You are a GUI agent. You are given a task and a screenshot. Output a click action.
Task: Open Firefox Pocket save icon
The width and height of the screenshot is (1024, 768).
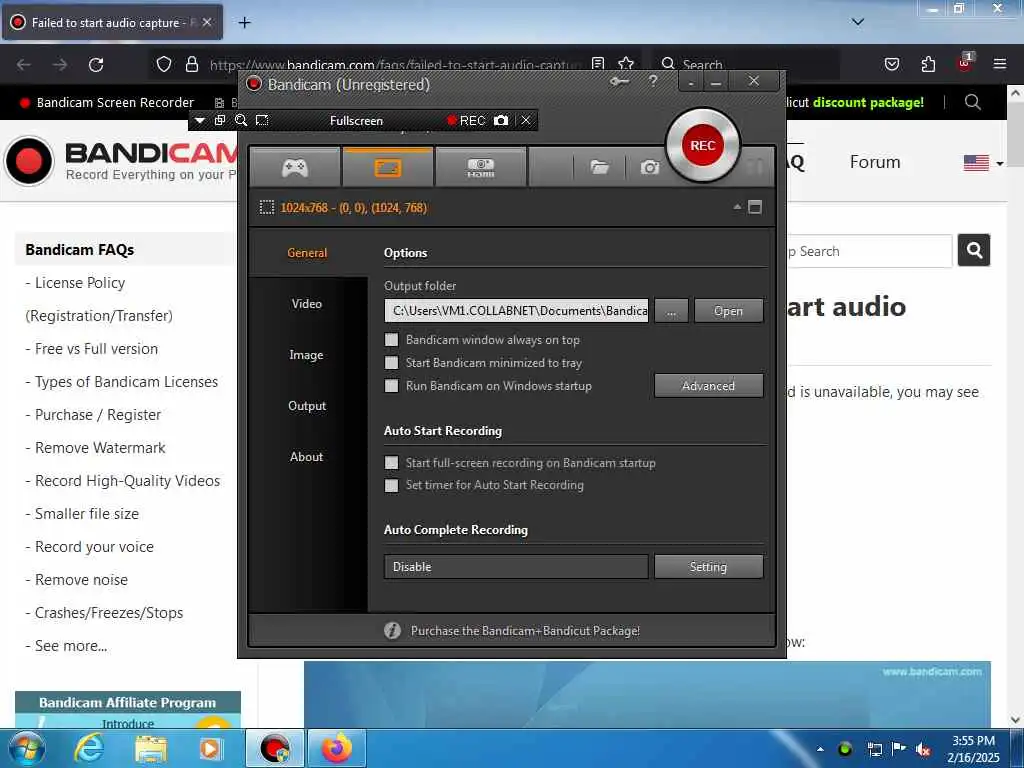pos(891,64)
